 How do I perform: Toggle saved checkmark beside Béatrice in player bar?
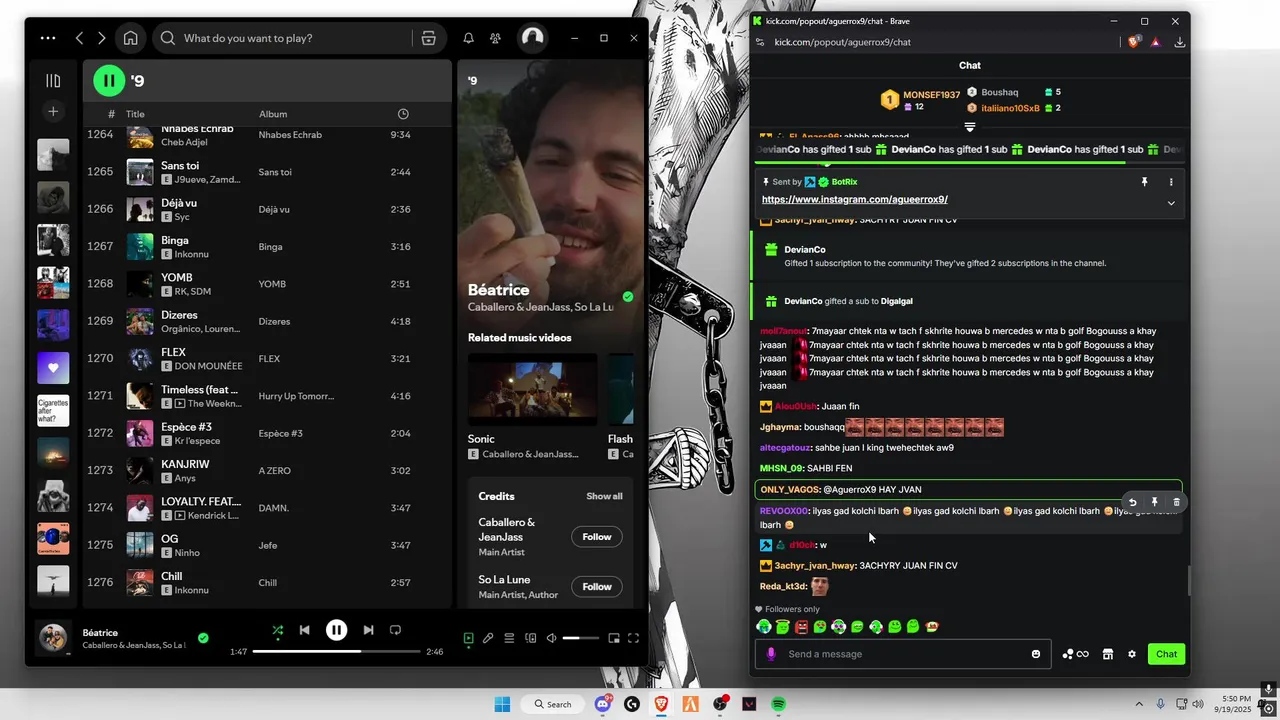[x=203, y=637]
